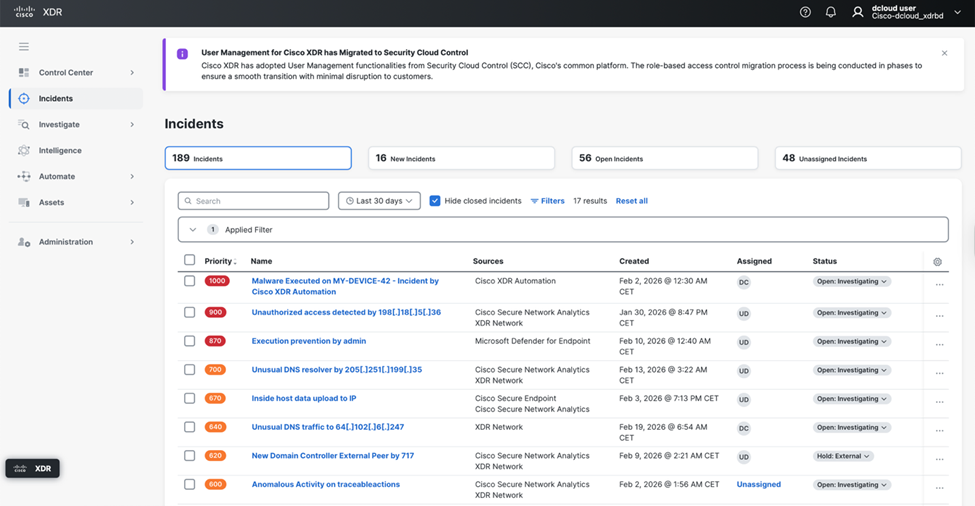Dismiss the User Management migration banner
Viewport: 975px width, 506px height.
944,53
